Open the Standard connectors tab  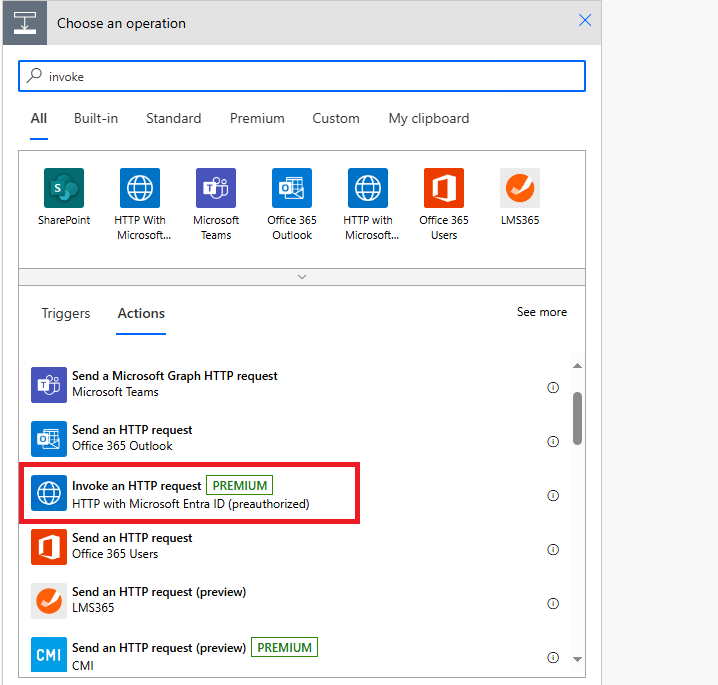tap(174, 119)
